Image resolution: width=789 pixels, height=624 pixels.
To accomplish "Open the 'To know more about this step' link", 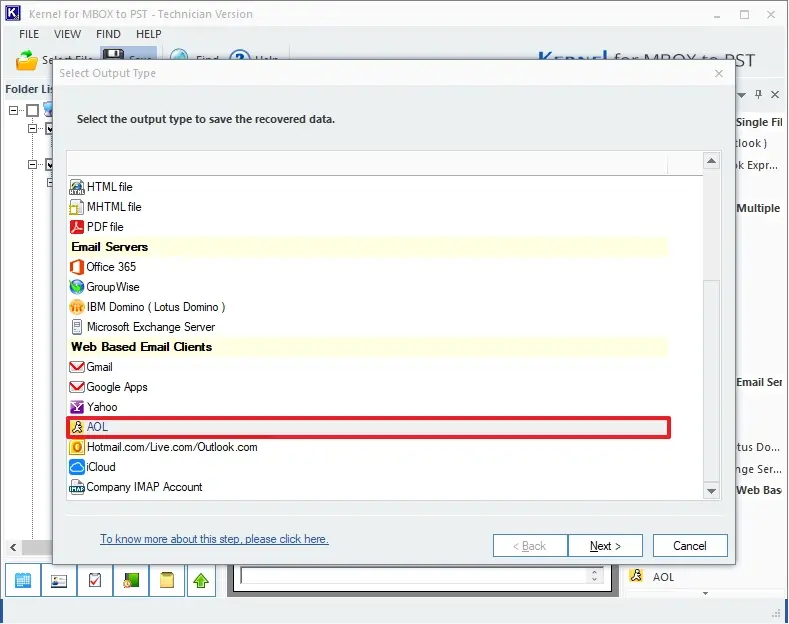I will [x=214, y=539].
